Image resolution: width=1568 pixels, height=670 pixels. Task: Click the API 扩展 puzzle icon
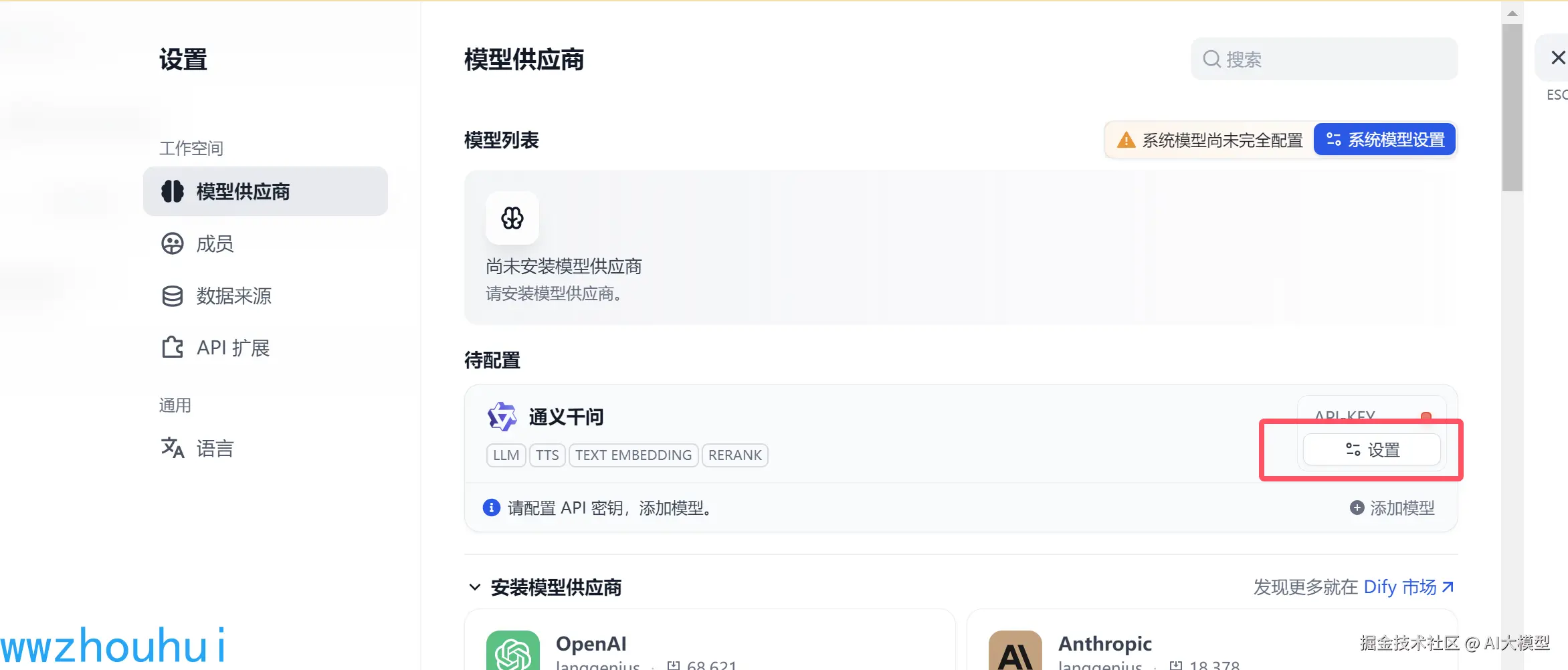[172, 348]
